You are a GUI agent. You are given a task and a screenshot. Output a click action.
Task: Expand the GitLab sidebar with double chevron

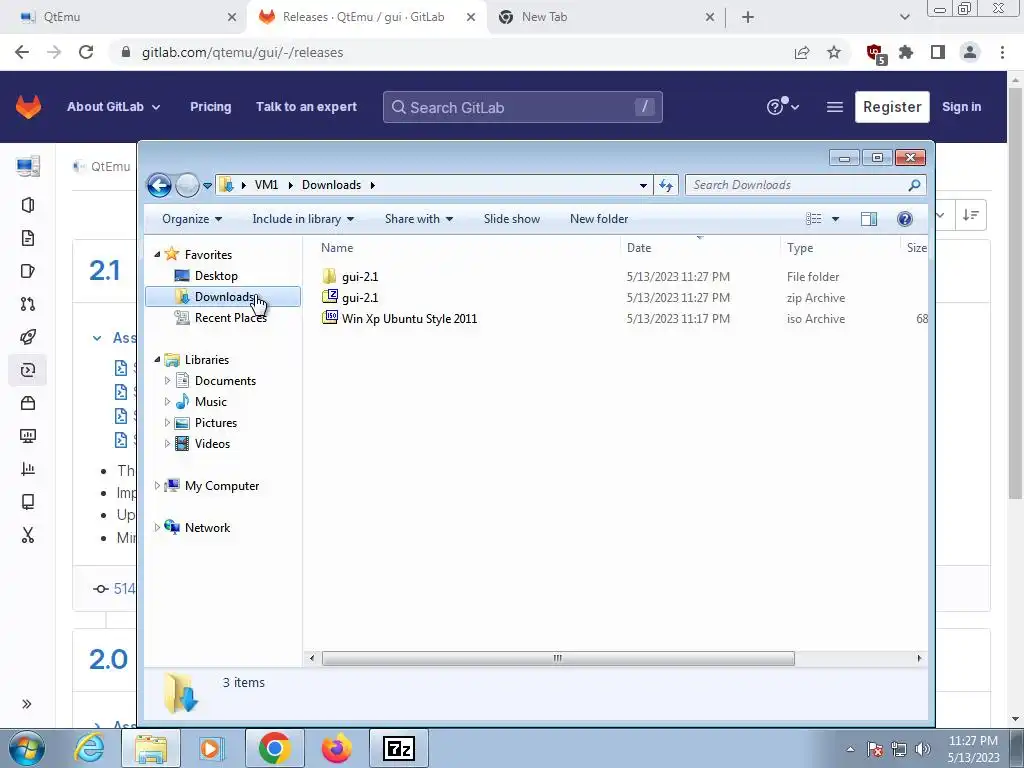pyautogui.click(x=27, y=704)
